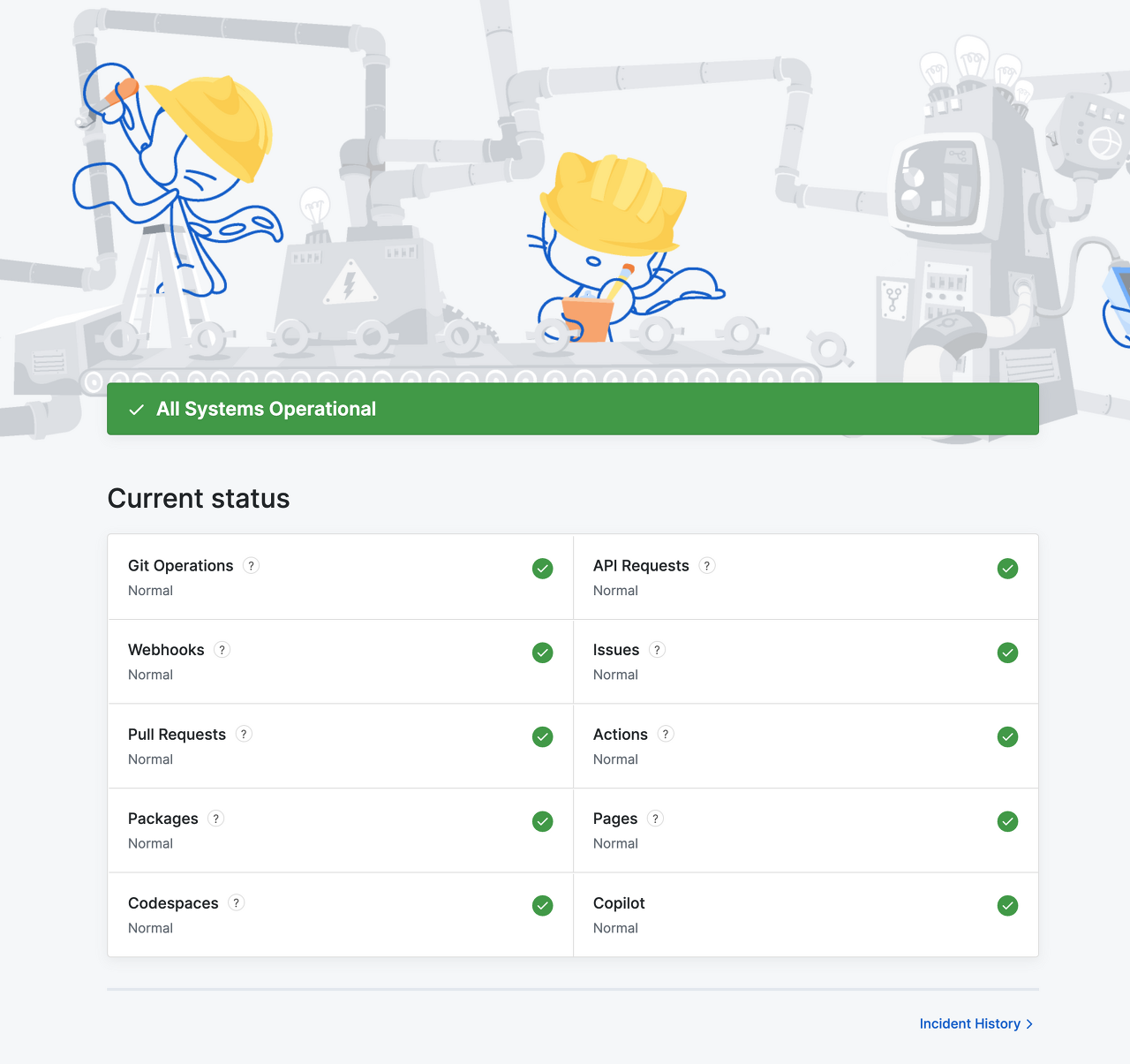This screenshot has height=1064, width=1130.
Task: Click the Codespaces green checkmark icon
Action: 543,905
